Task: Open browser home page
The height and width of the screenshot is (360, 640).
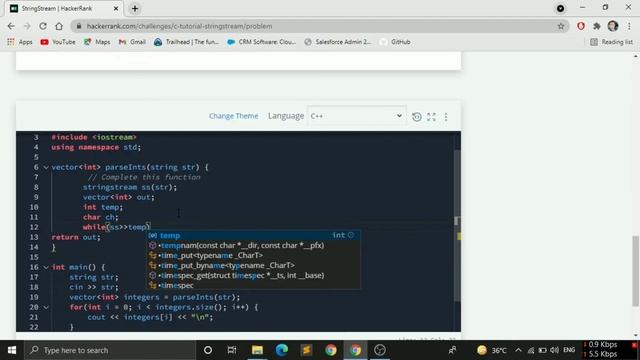Action: 59,26
